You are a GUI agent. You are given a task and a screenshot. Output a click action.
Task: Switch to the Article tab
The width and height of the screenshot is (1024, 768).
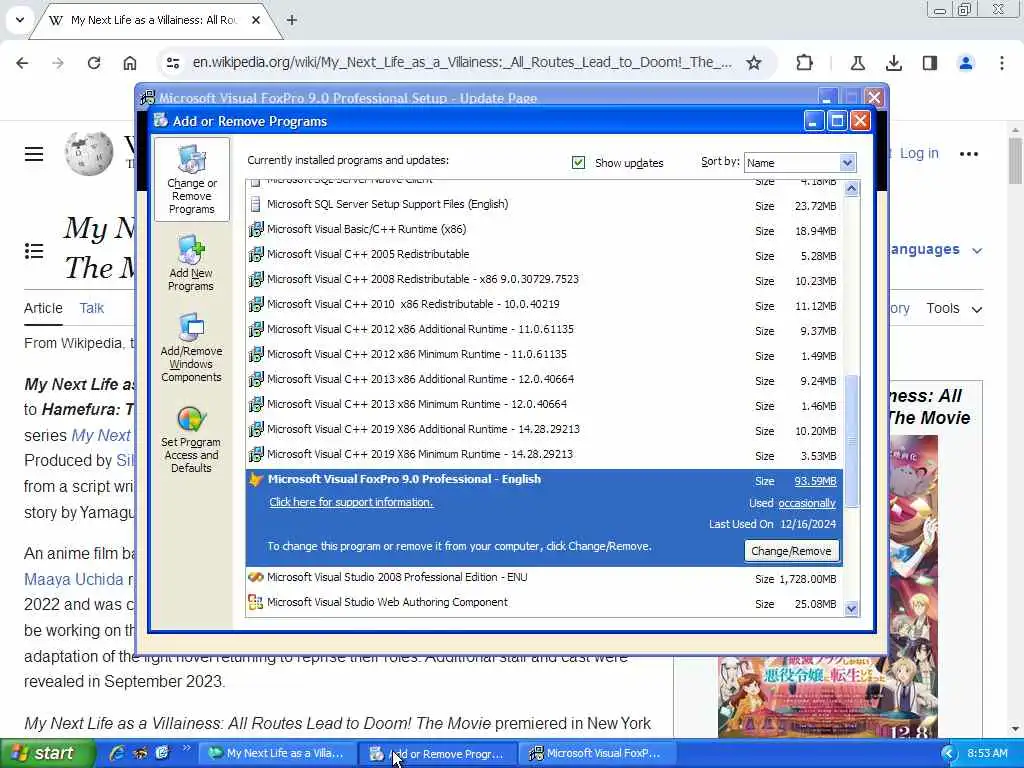point(43,308)
